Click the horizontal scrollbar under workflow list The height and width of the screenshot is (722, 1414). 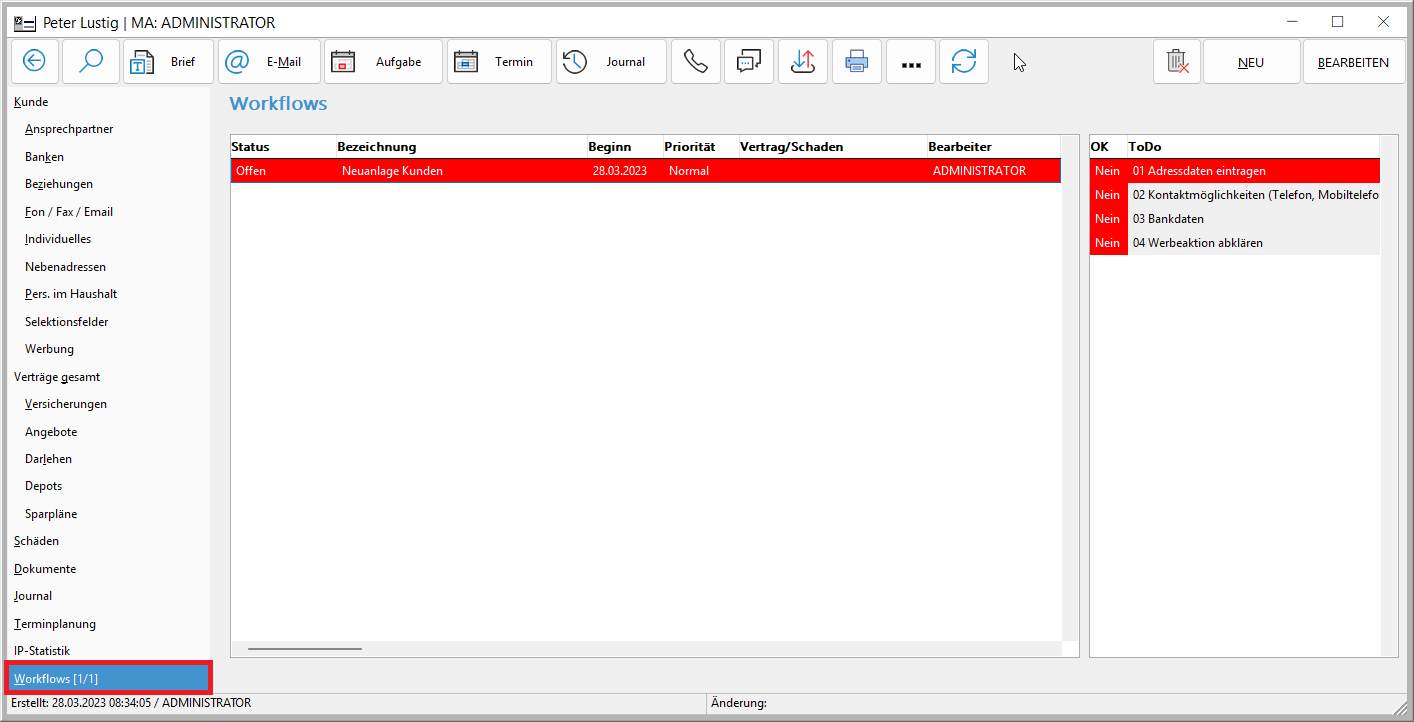[x=305, y=648]
